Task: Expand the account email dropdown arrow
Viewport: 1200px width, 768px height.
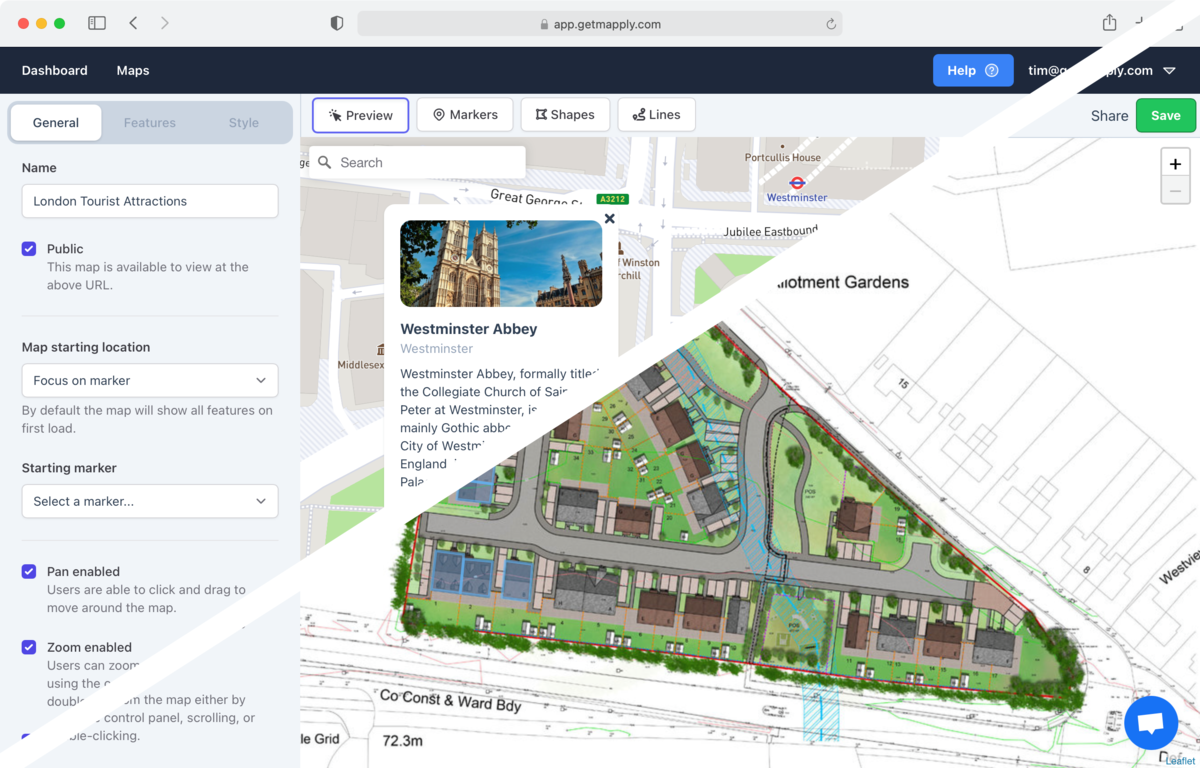Action: pos(1169,71)
